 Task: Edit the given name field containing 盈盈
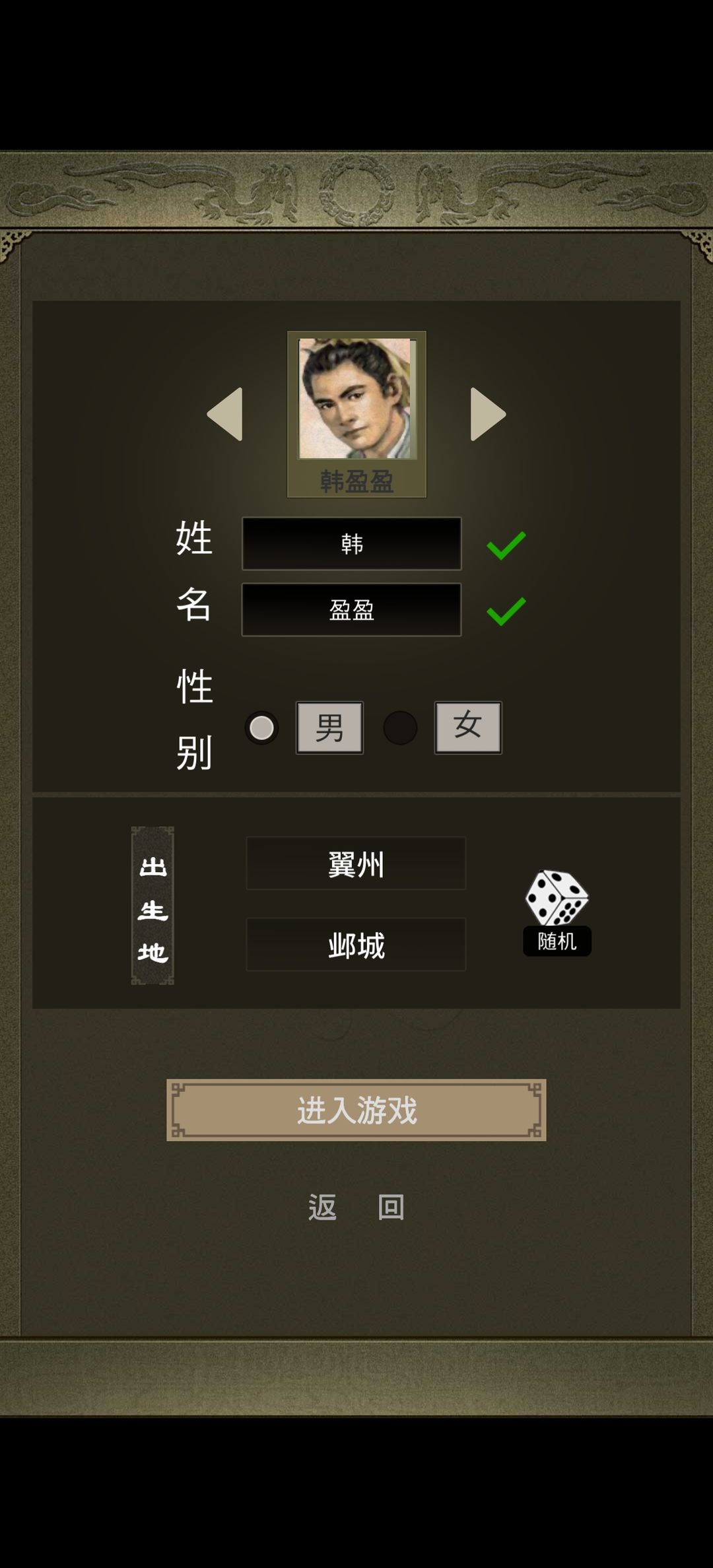351,609
